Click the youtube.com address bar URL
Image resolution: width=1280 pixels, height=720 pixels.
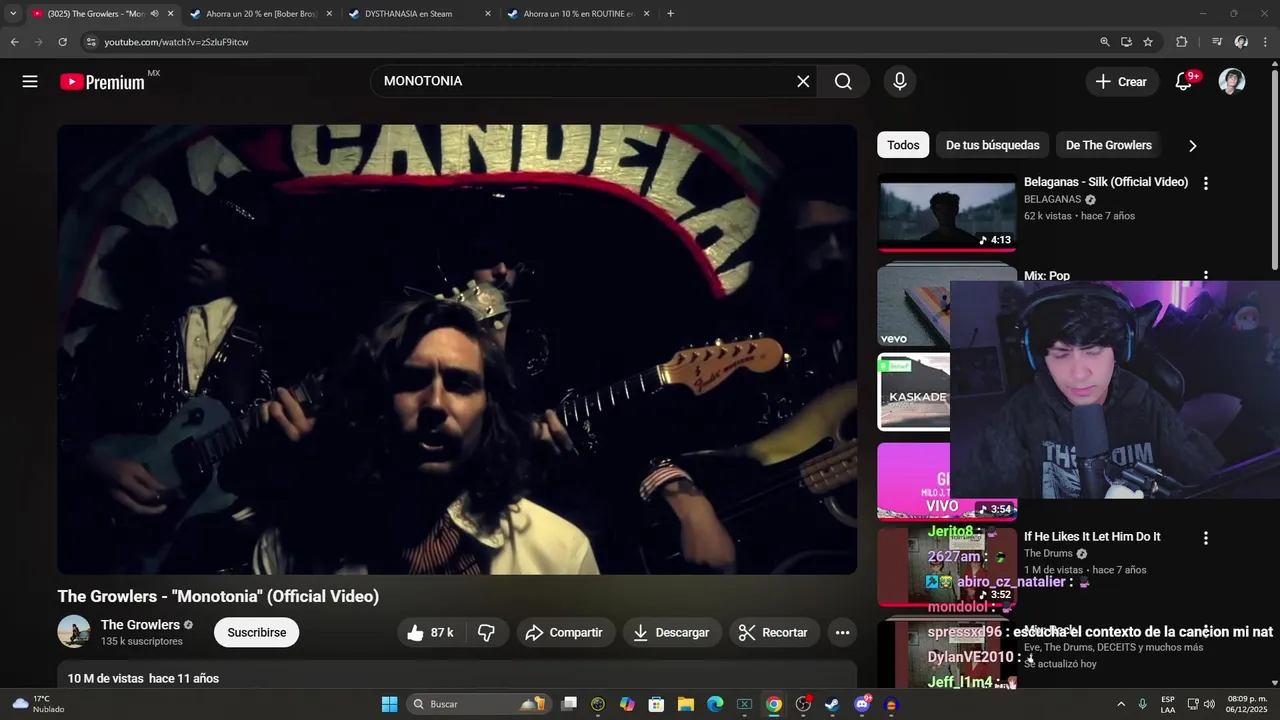pyautogui.click(x=176, y=42)
